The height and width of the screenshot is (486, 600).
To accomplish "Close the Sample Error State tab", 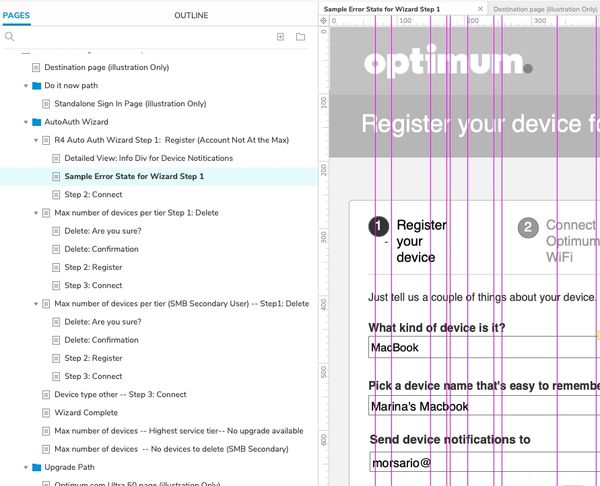I will [x=480, y=8].
